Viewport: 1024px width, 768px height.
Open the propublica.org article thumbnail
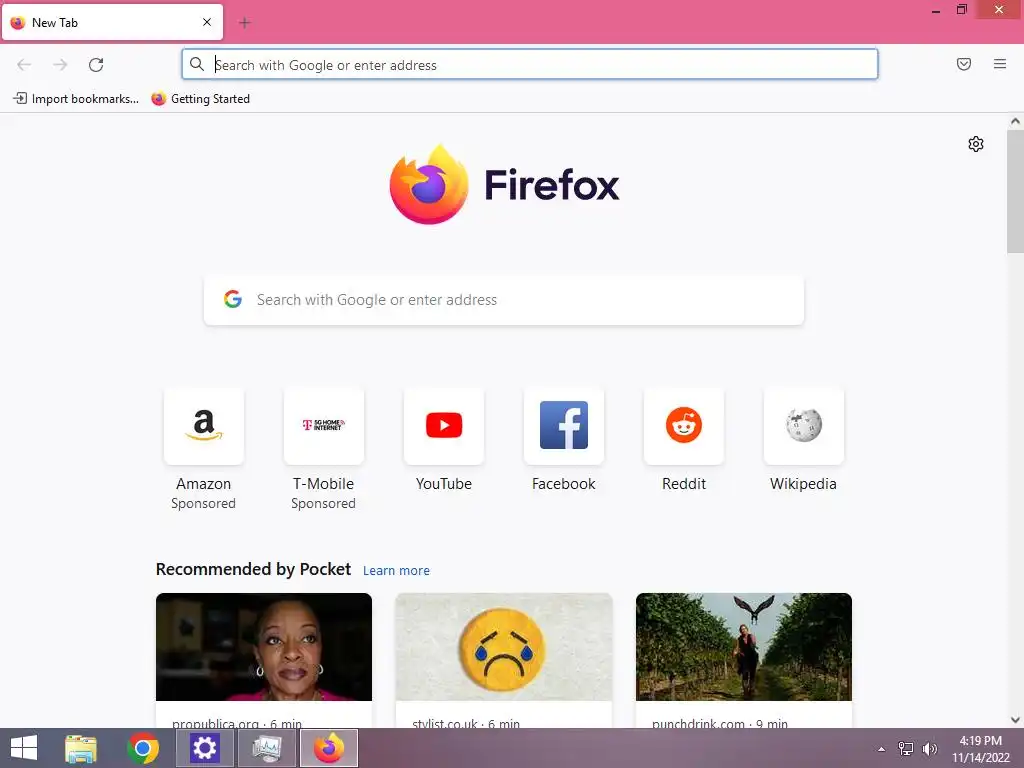264,647
